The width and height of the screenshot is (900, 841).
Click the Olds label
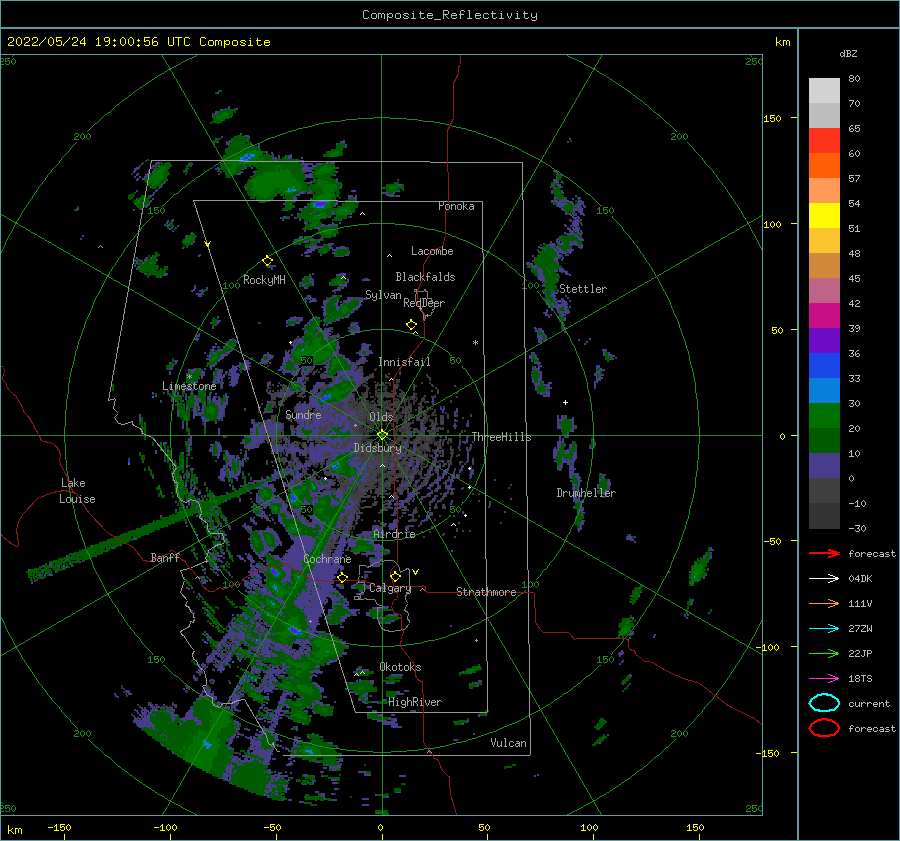tap(381, 417)
